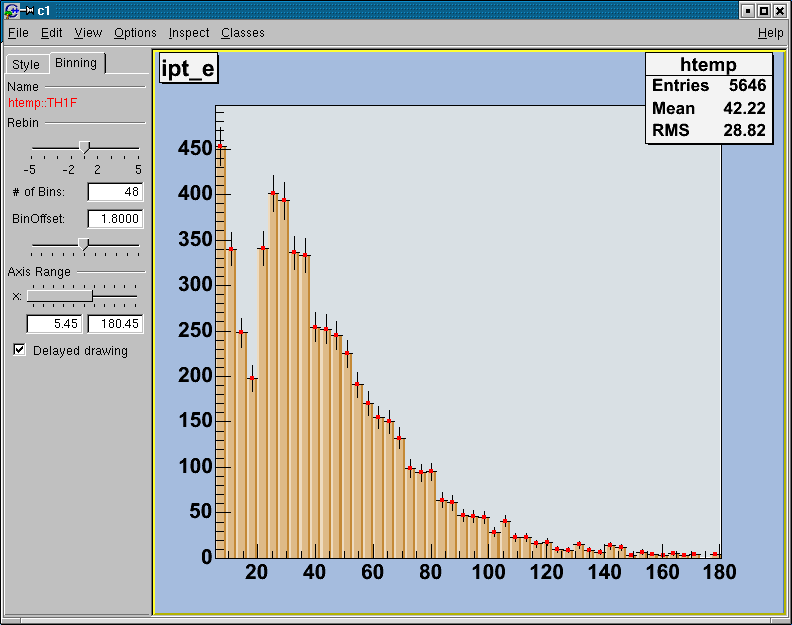Switch to the Style tab

[x=26, y=64]
